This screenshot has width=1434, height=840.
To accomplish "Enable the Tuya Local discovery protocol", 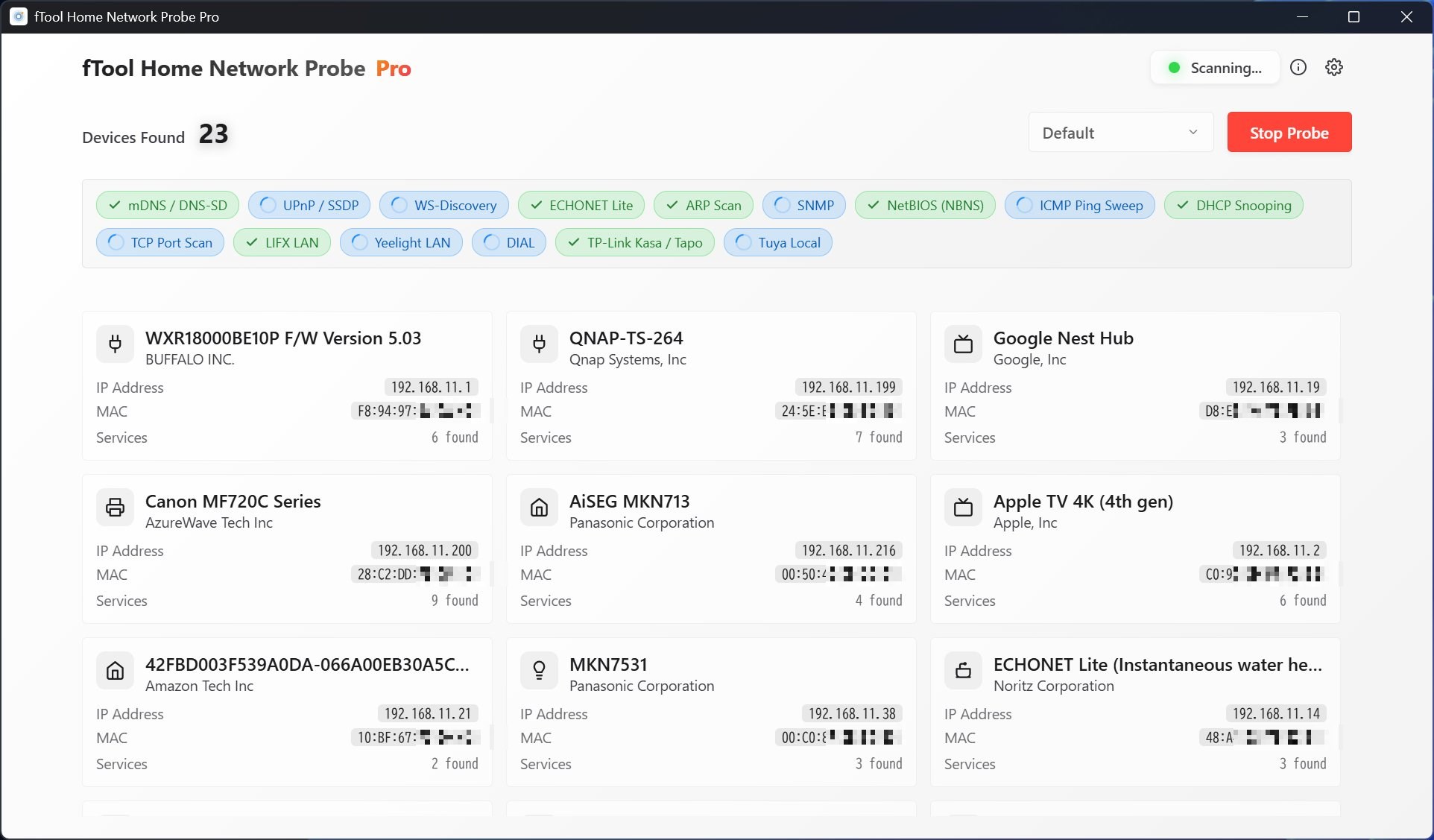I will [777, 242].
